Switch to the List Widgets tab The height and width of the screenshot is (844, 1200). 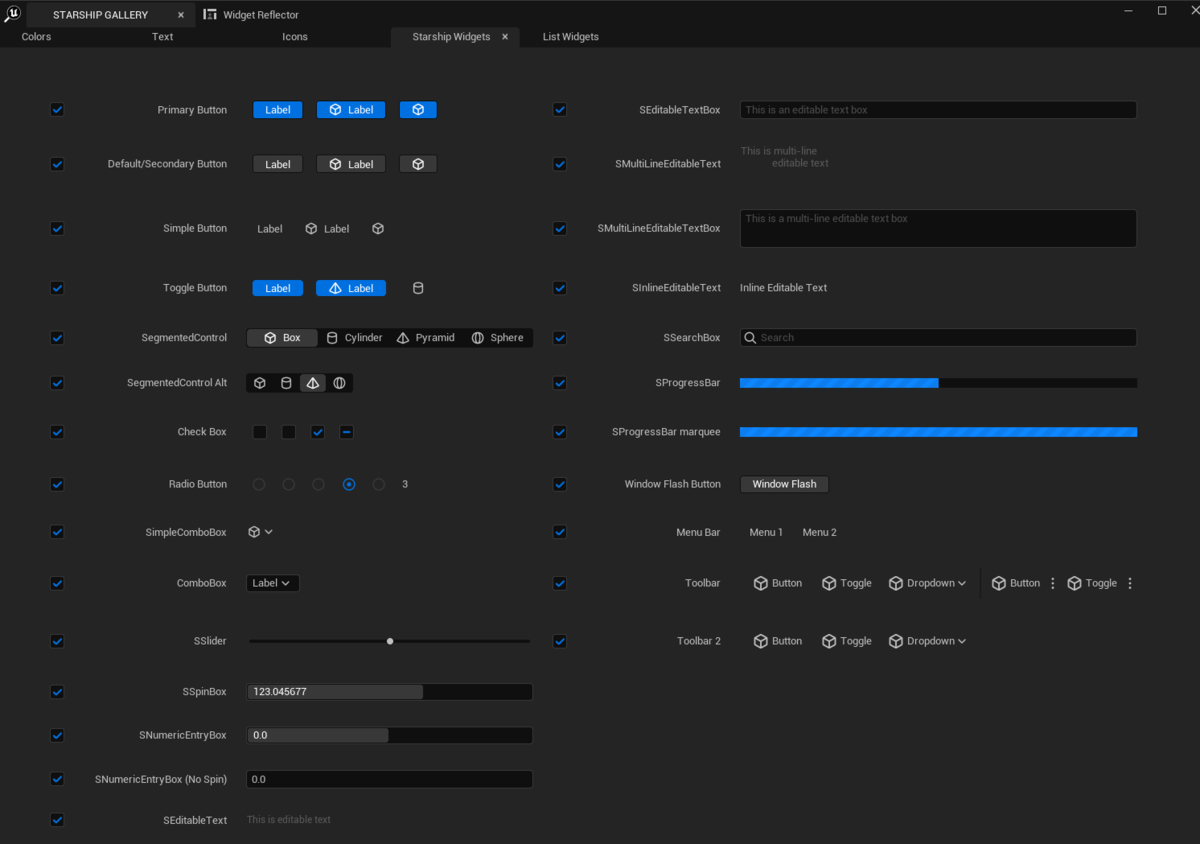tap(571, 37)
